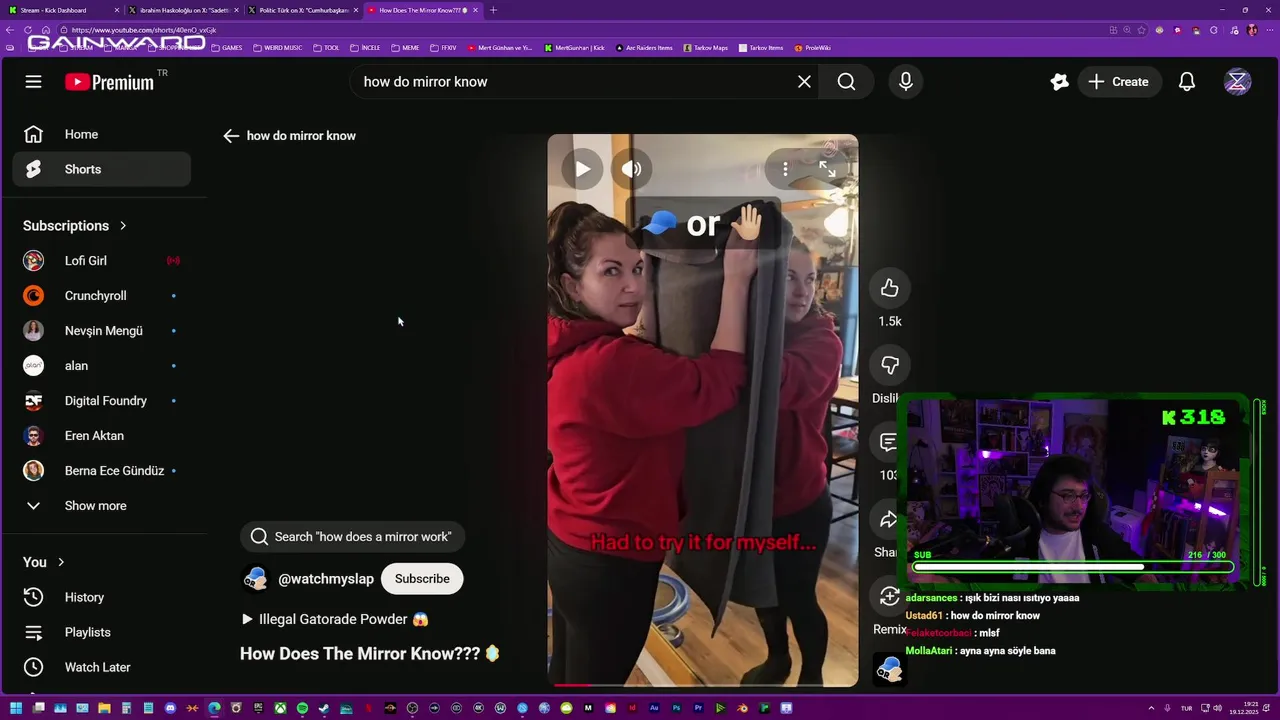Image resolution: width=1280 pixels, height=720 pixels.
Task: Expand Subscriptions section chevron
Action: (123, 226)
